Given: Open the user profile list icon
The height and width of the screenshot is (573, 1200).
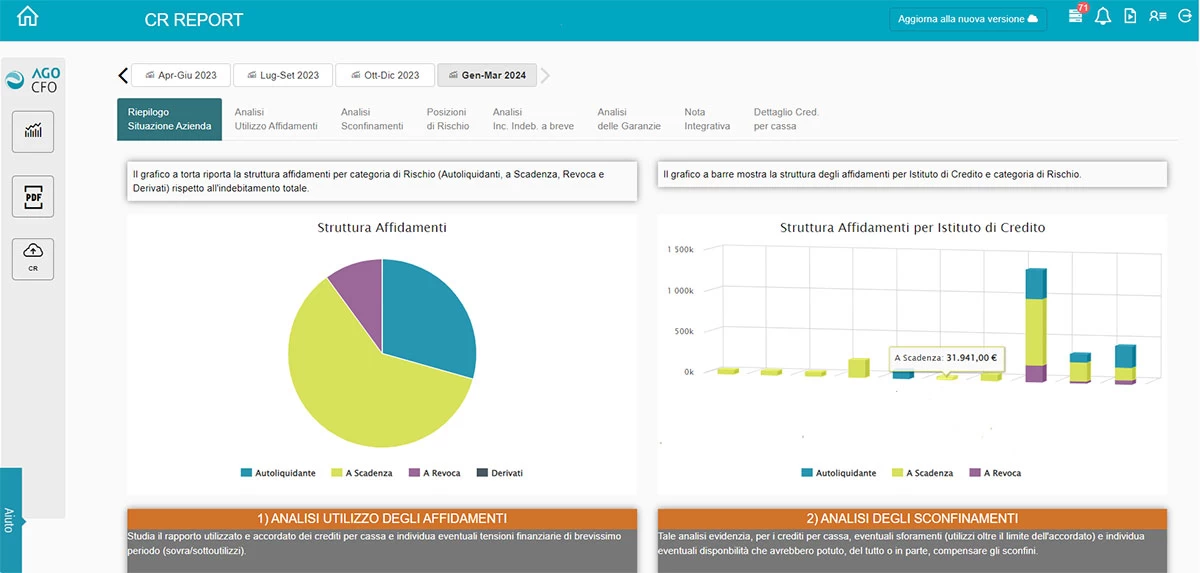Looking at the screenshot, I should point(1158,17).
